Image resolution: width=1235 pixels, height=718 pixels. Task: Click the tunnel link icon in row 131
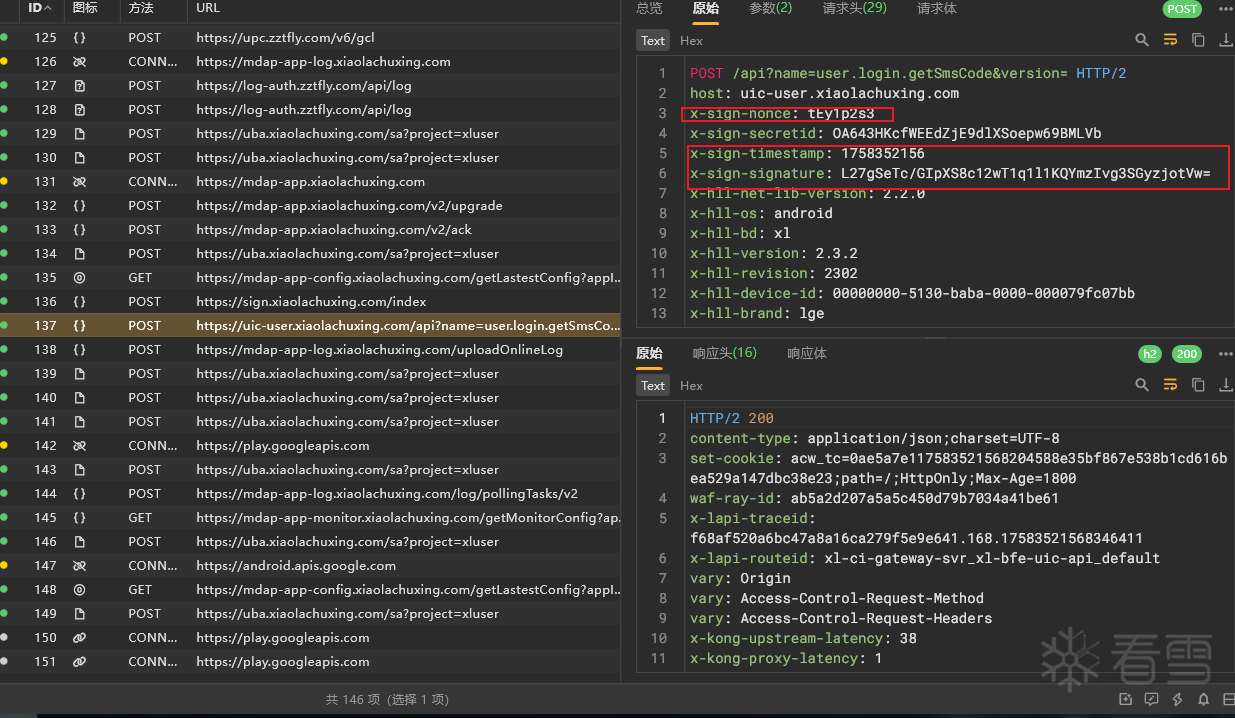pyautogui.click(x=79, y=181)
